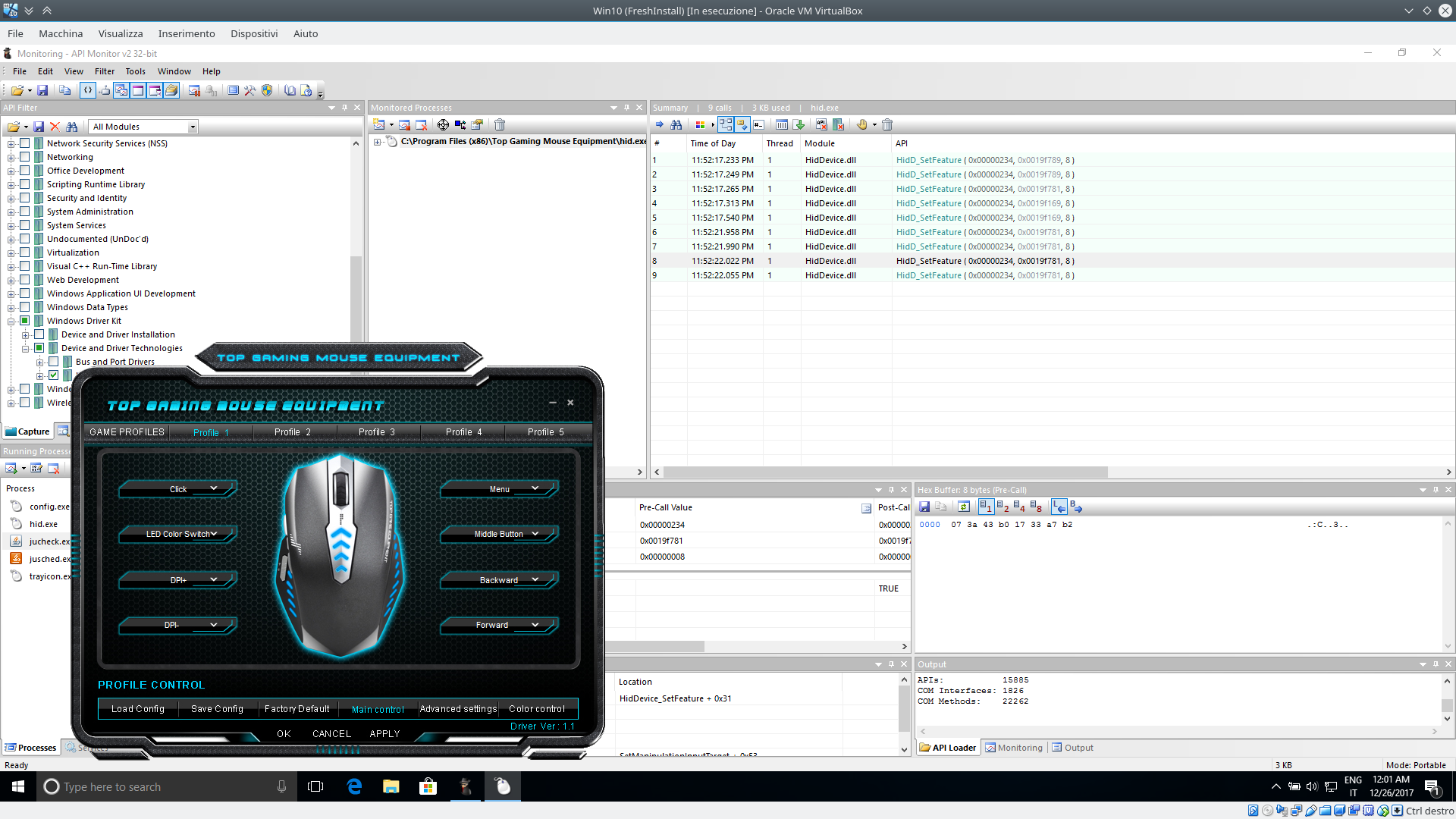This screenshot has height=819, width=1456.
Task: Save API filter with floppy disk icon
Action: pos(39,127)
